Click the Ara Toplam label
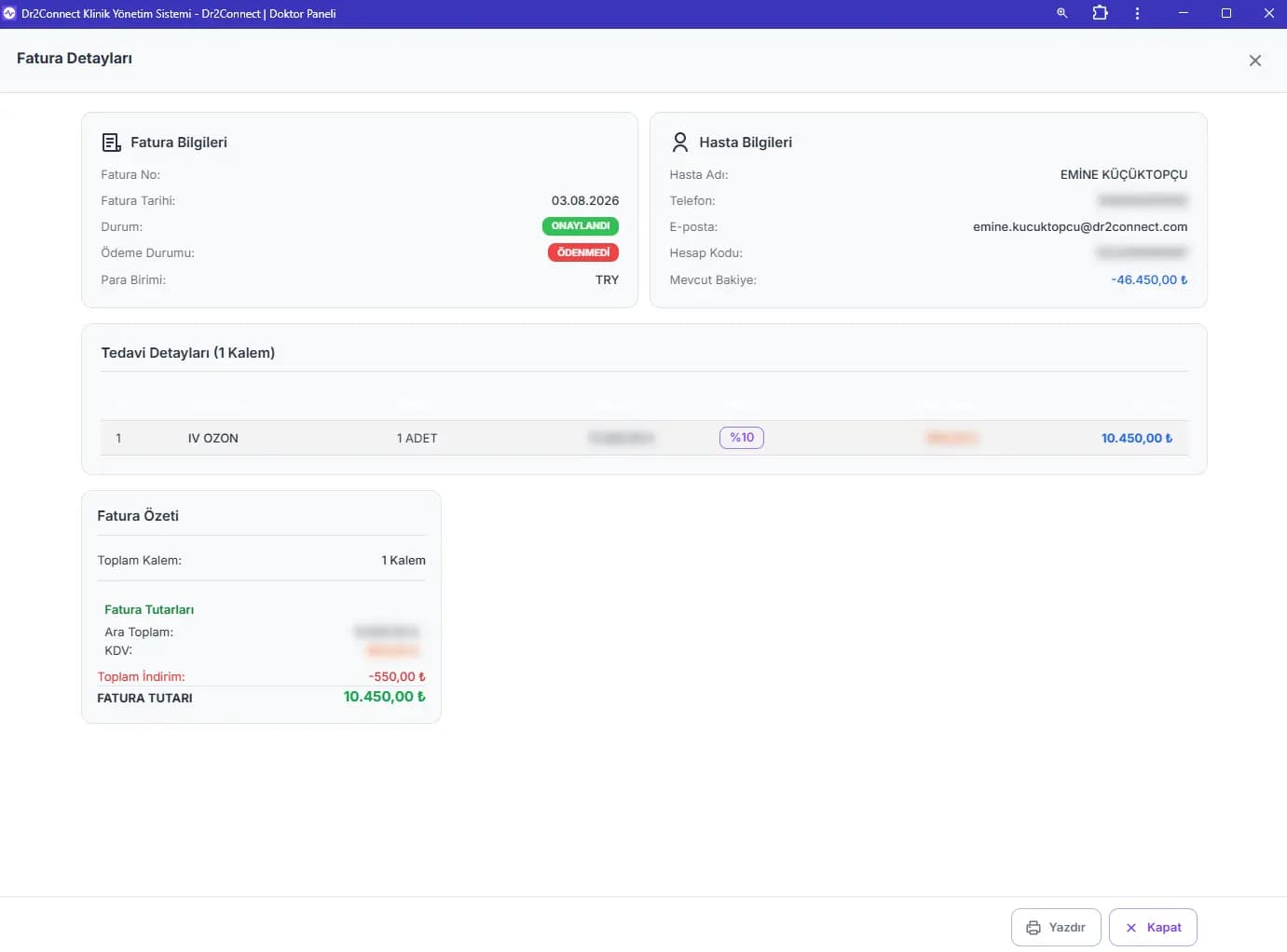Viewport: 1287px width, 952px height. 139,632
